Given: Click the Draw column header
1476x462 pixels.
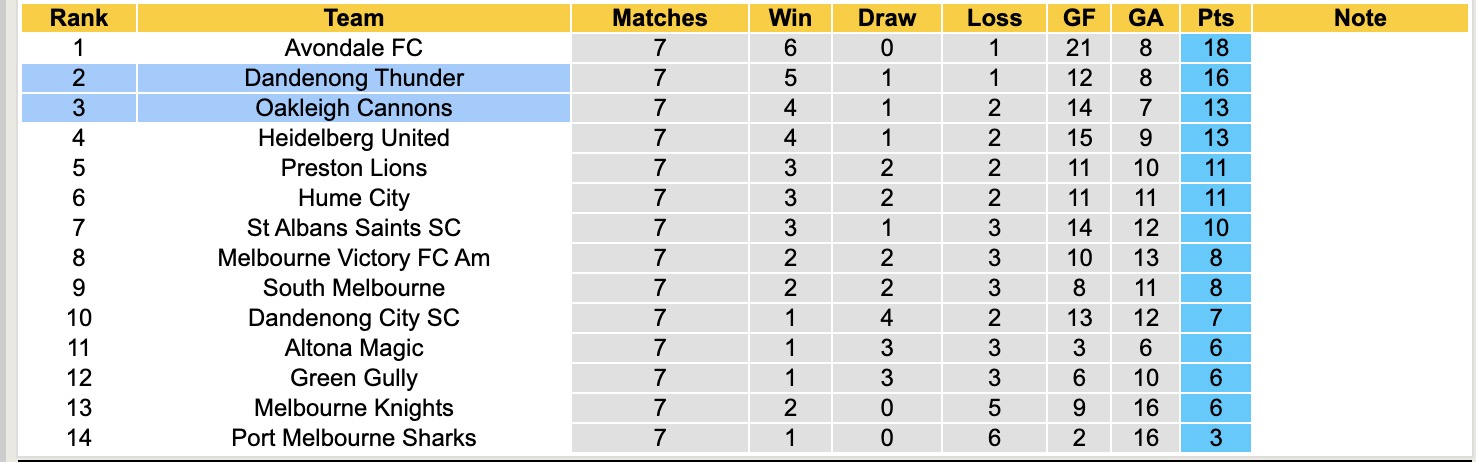Looking at the screenshot, I should pyautogui.click(x=887, y=18).
